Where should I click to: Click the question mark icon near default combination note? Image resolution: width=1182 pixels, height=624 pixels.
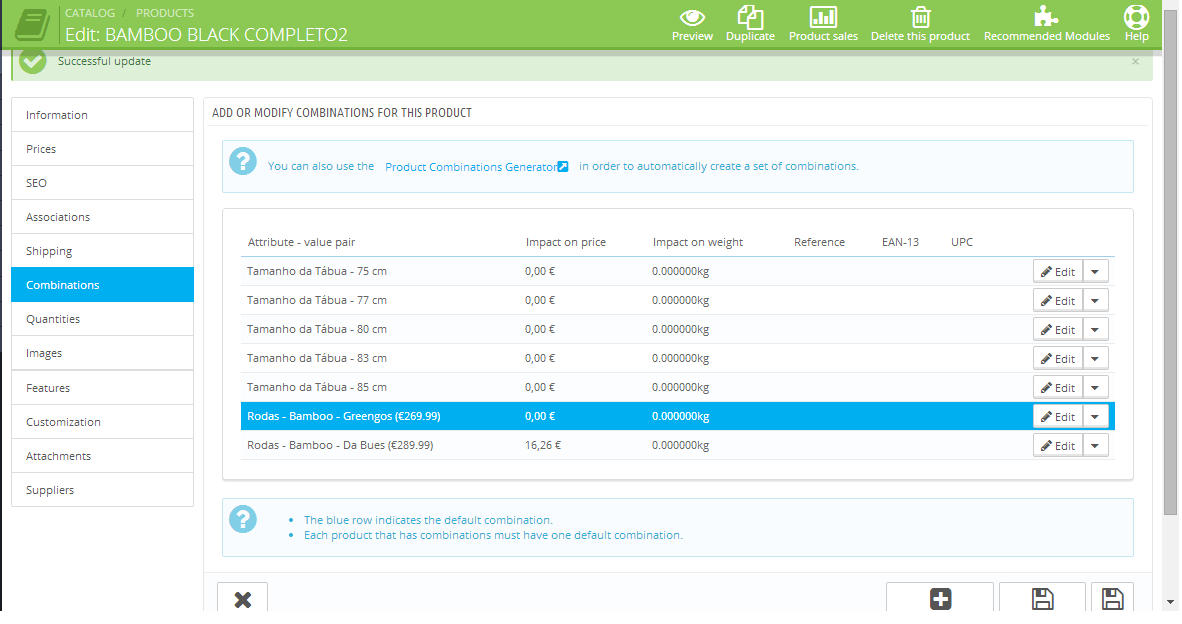tap(243, 519)
